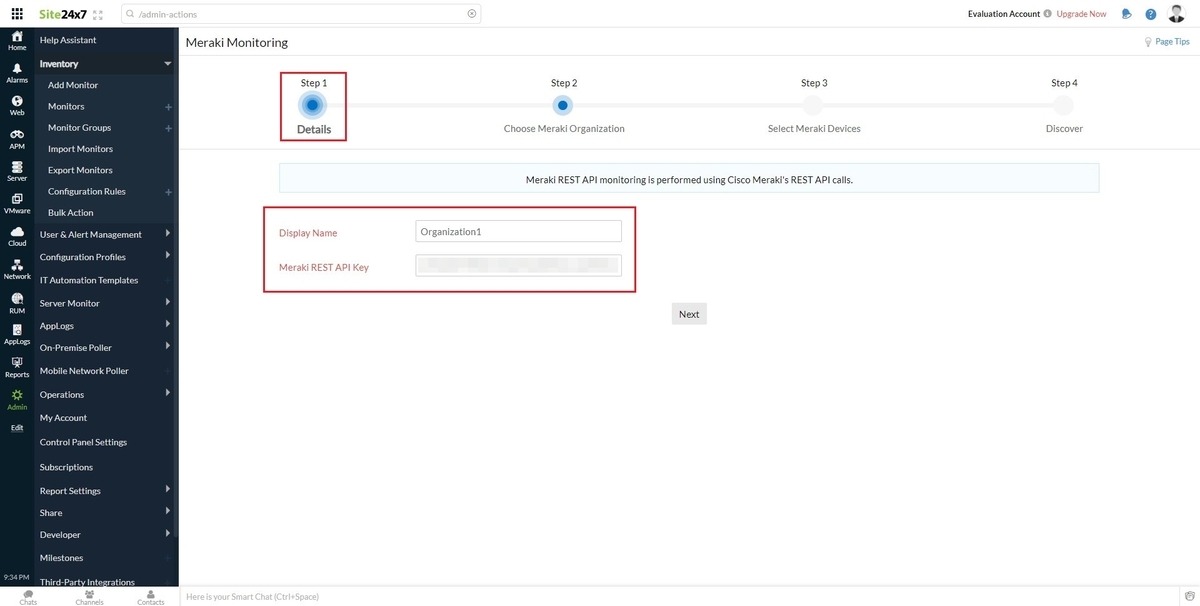The width and height of the screenshot is (1200, 606).
Task: Select Import Monitors
Action: click(x=80, y=149)
